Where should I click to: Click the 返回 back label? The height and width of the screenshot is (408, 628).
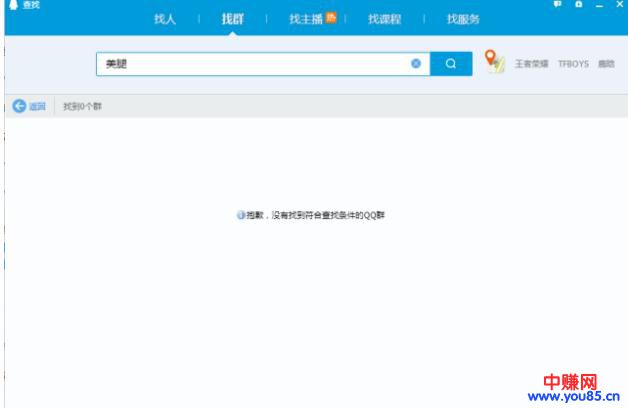click(38, 106)
